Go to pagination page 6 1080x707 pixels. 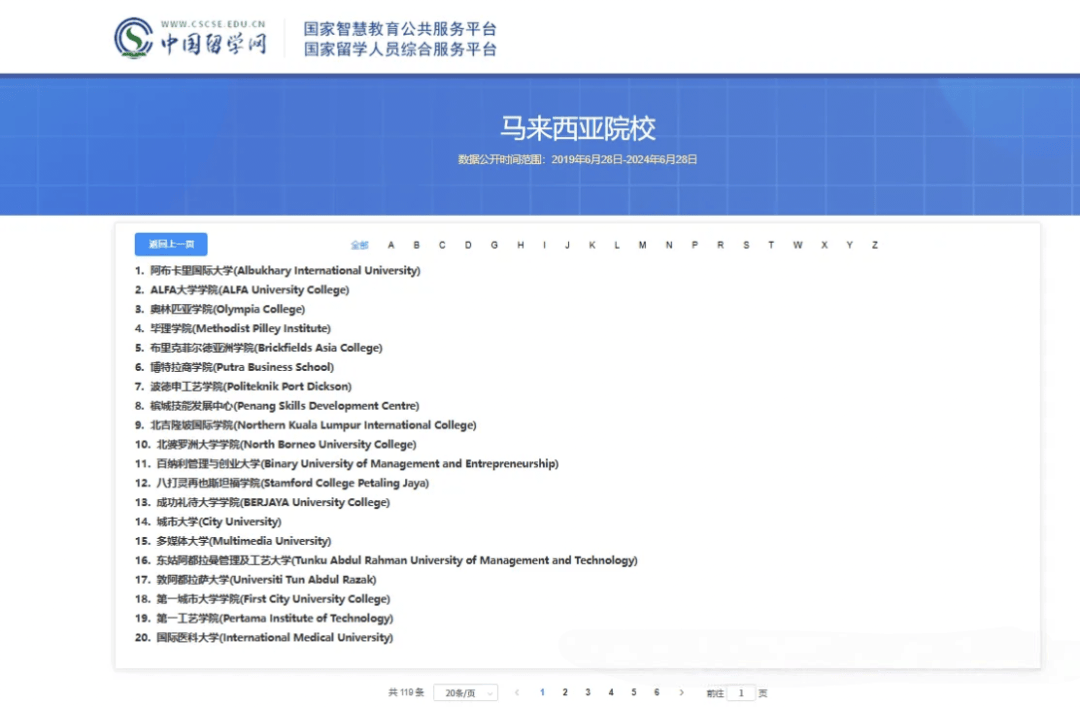point(656,693)
